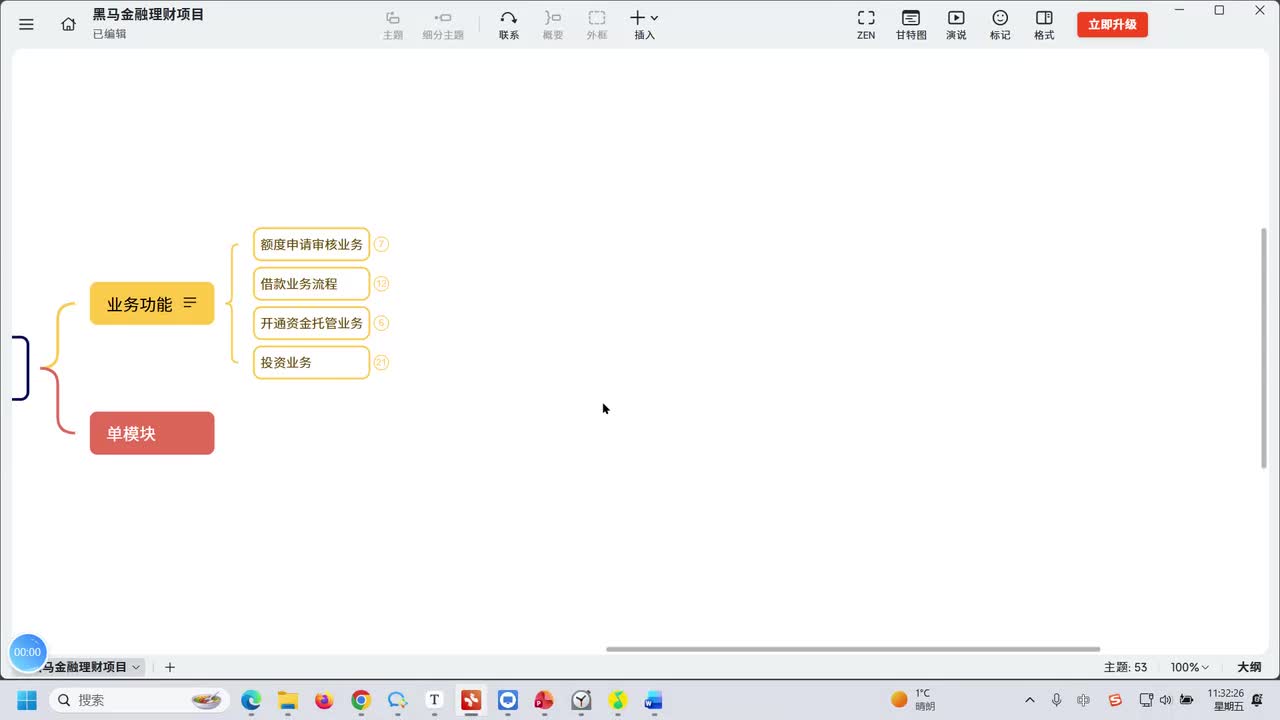Open the Gantt chart (甘特图) view
The width and height of the screenshot is (1280, 720).
pyautogui.click(x=911, y=25)
